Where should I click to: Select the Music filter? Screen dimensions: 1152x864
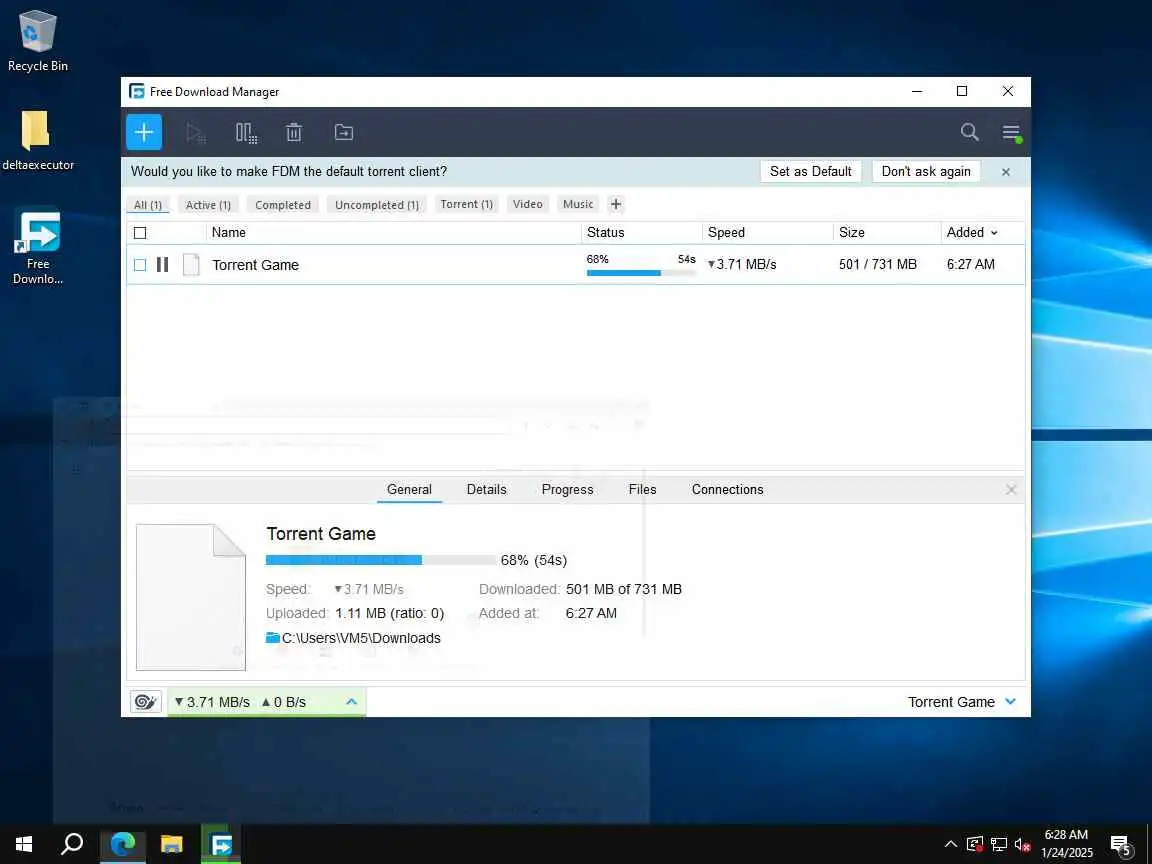coord(577,204)
